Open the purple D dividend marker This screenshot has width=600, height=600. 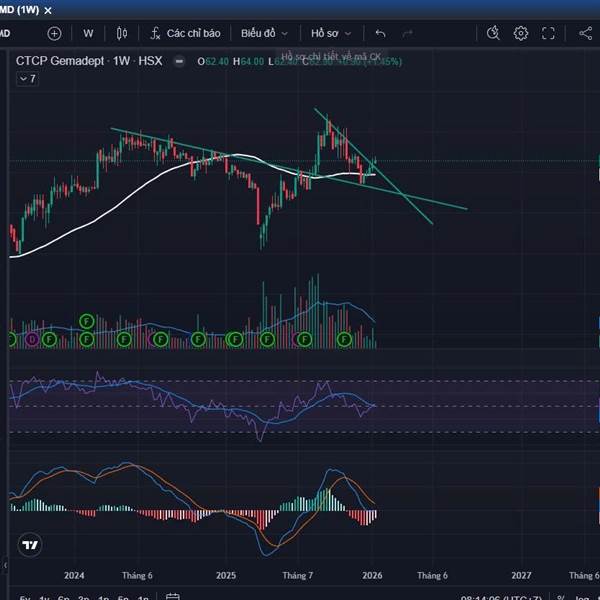32,339
